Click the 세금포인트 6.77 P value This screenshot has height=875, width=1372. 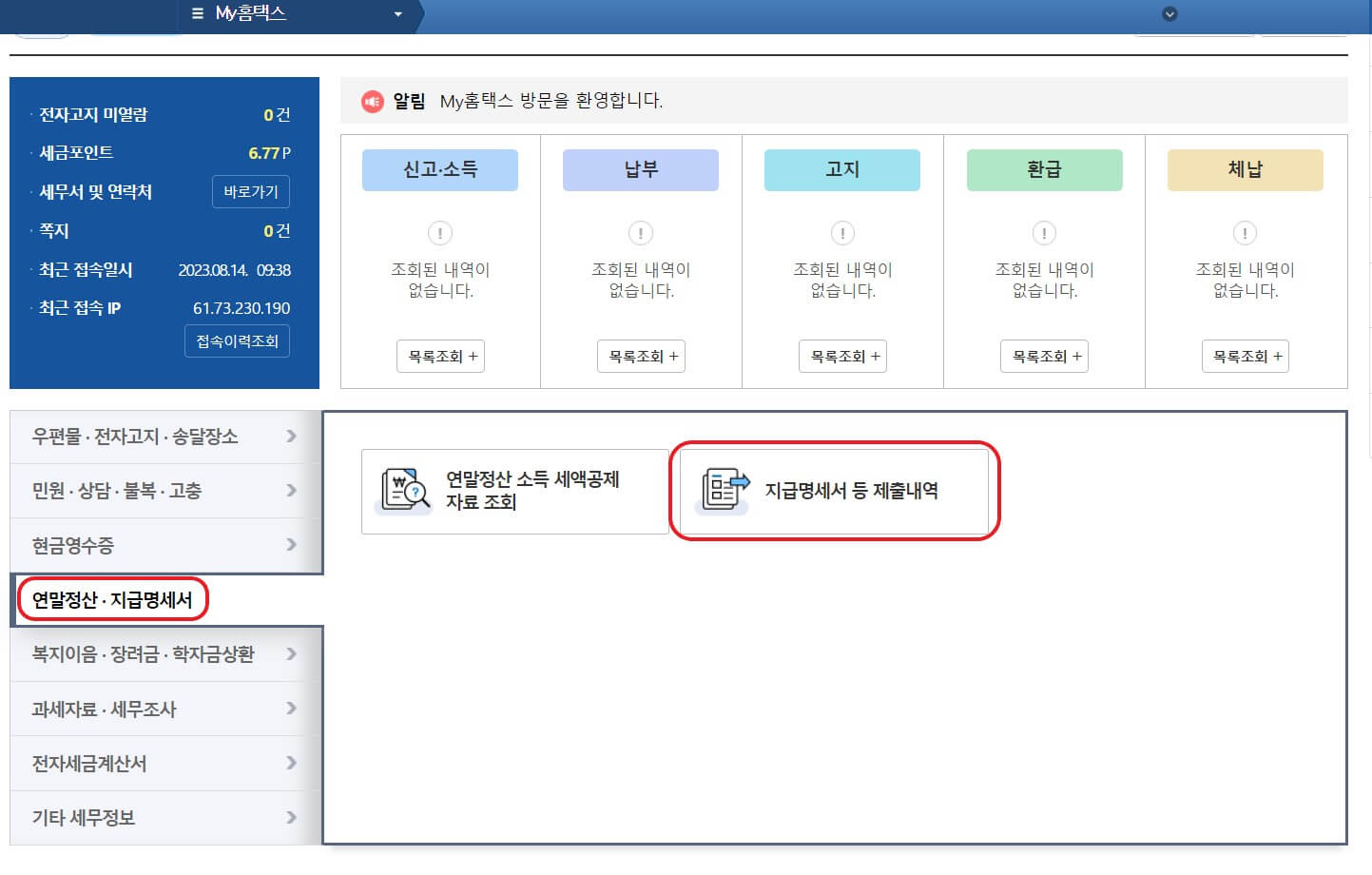pyautogui.click(x=270, y=153)
